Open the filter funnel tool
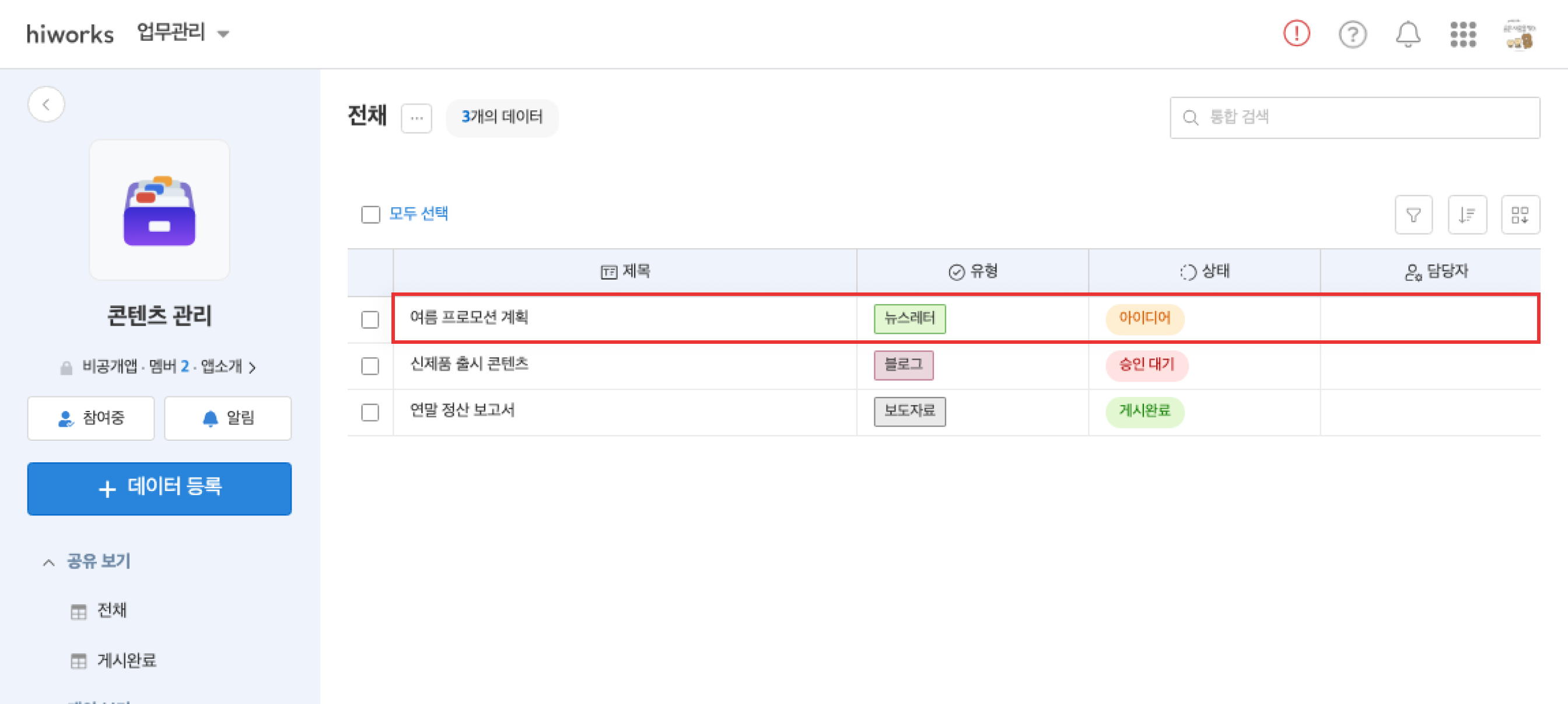Image resolution: width=1568 pixels, height=704 pixels. tap(1413, 215)
